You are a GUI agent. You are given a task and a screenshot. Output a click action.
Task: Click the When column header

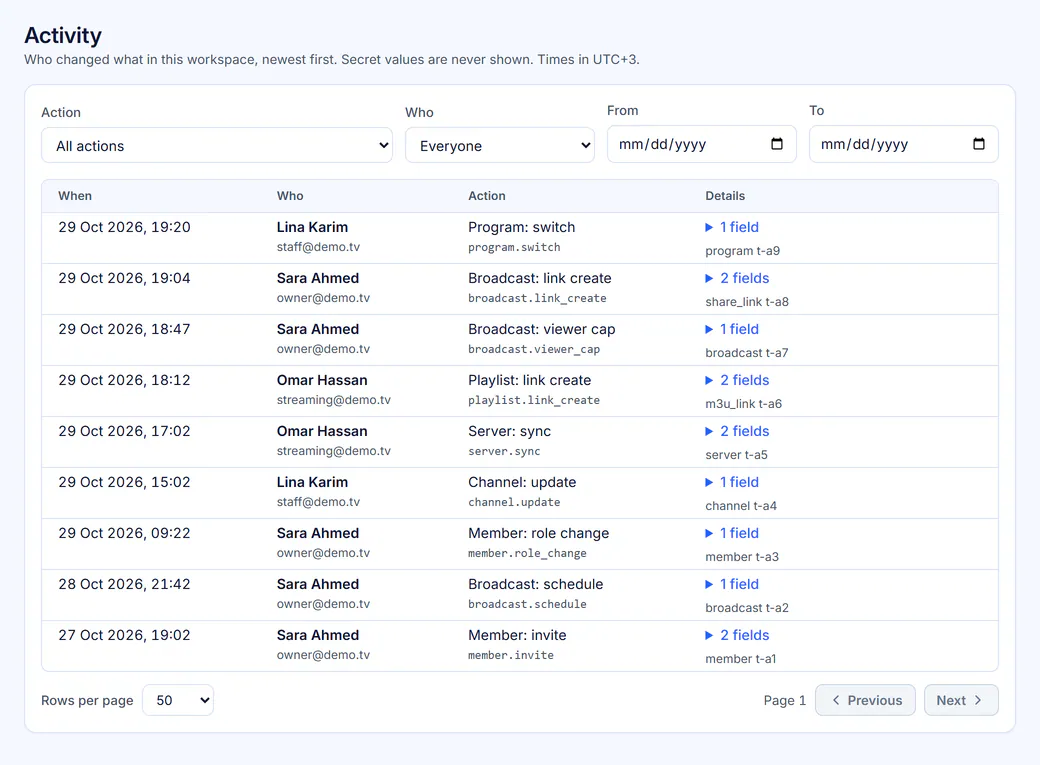(x=75, y=196)
